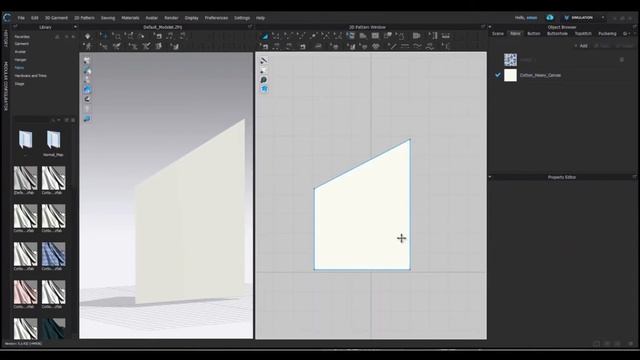
Task: Open the Materials menu
Action: click(x=131, y=18)
